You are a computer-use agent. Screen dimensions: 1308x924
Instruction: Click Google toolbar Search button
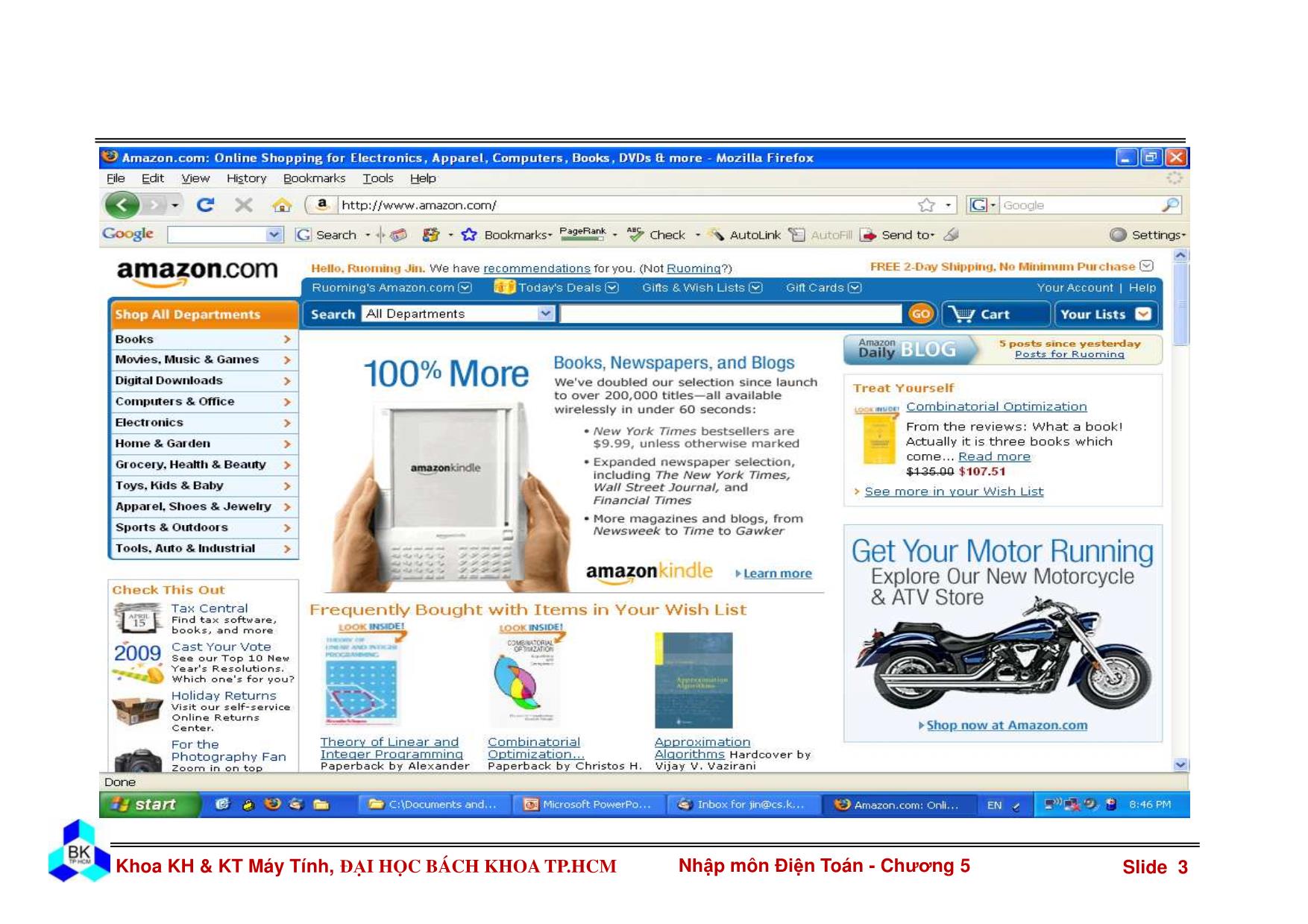[x=327, y=235]
